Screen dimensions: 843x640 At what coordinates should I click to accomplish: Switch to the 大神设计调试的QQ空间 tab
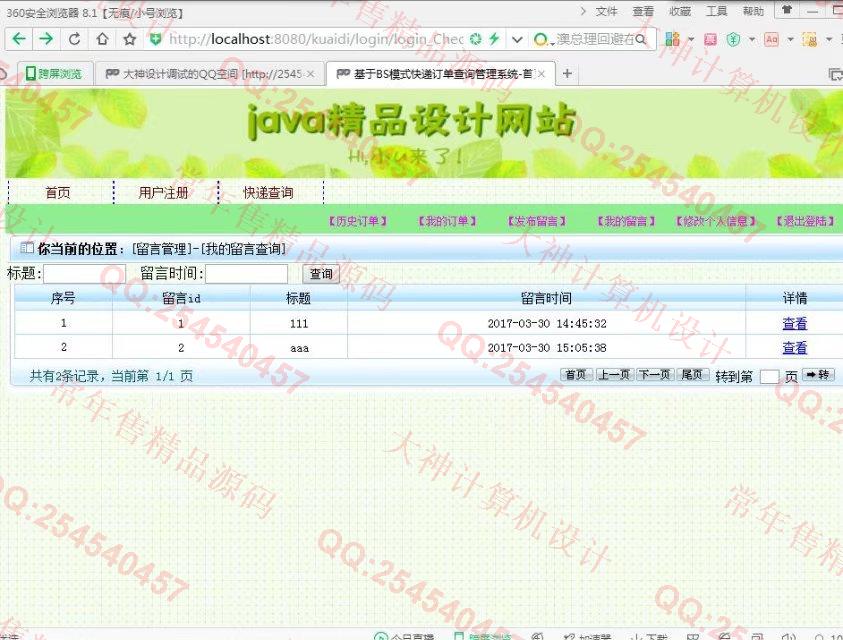pyautogui.click(x=210, y=74)
